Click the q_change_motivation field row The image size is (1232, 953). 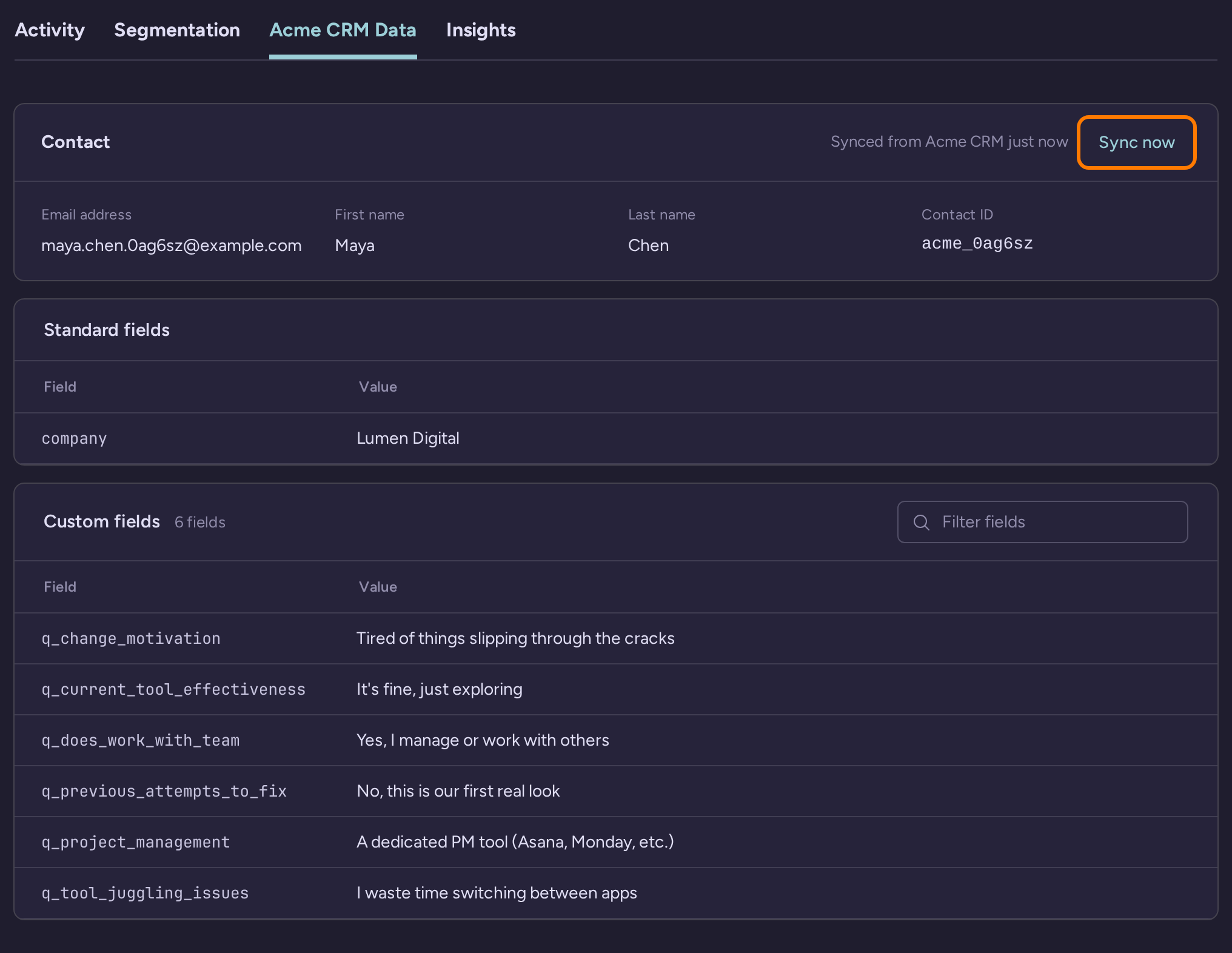pyautogui.click(x=616, y=638)
